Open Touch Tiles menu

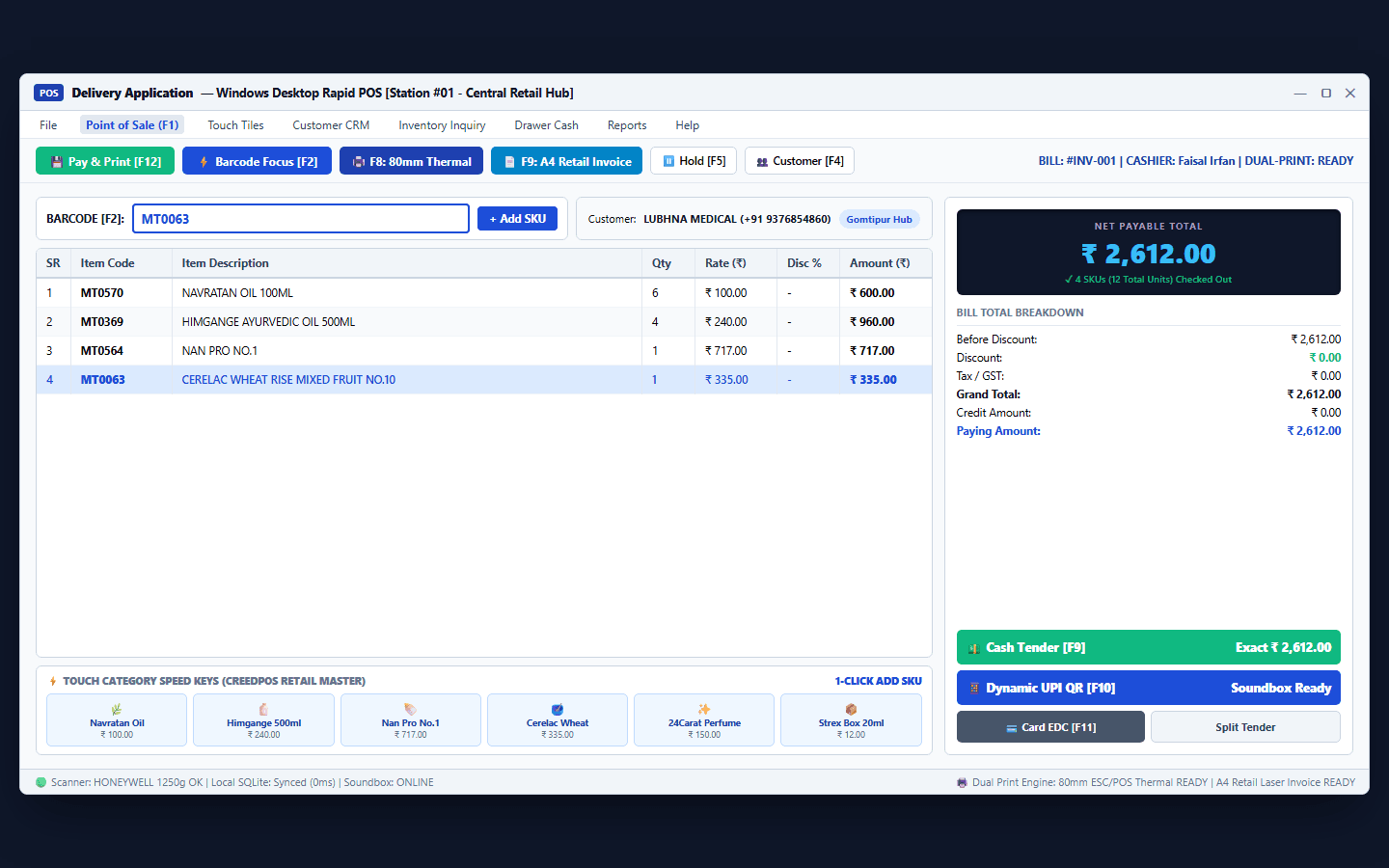point(235,125)
